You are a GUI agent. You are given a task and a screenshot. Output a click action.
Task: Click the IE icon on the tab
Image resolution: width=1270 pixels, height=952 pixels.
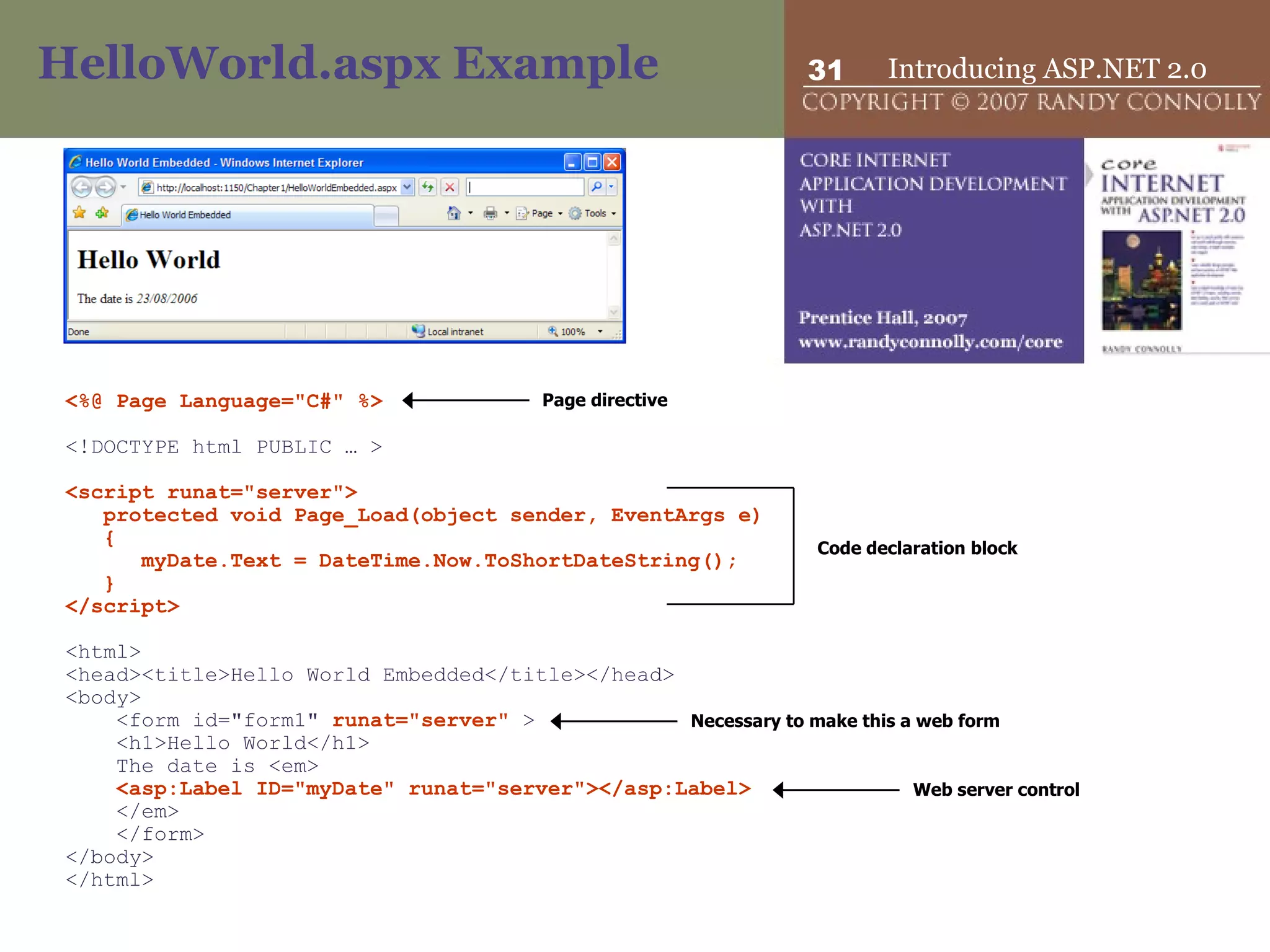(x=131, y=214)
